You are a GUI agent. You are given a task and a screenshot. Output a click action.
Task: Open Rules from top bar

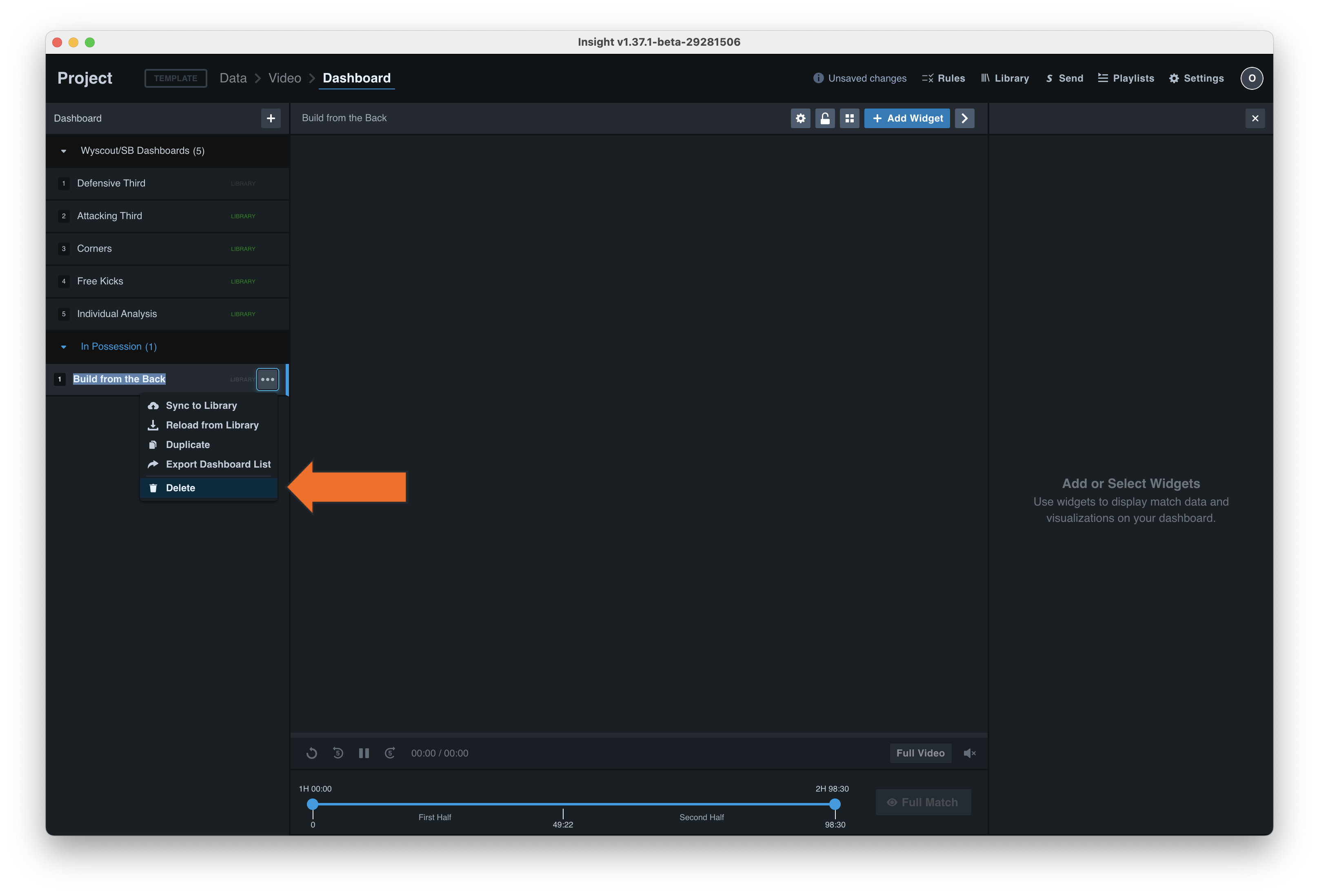(x=943, y=78)
